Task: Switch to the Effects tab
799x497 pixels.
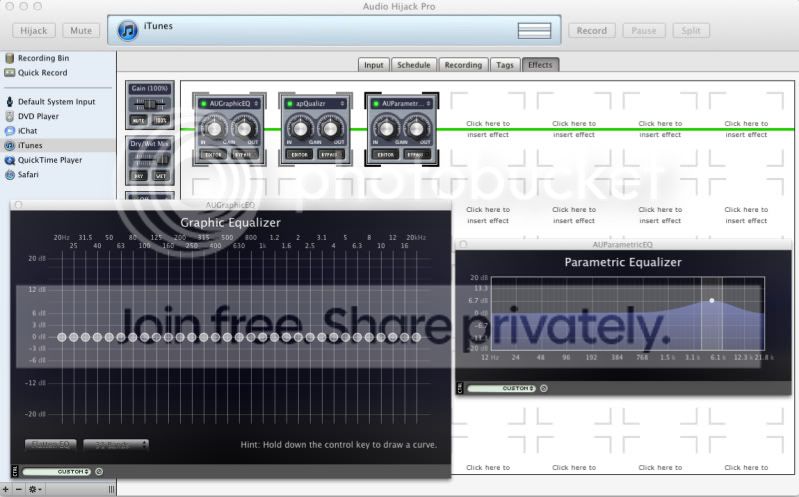Action: (x=540, y=65)
